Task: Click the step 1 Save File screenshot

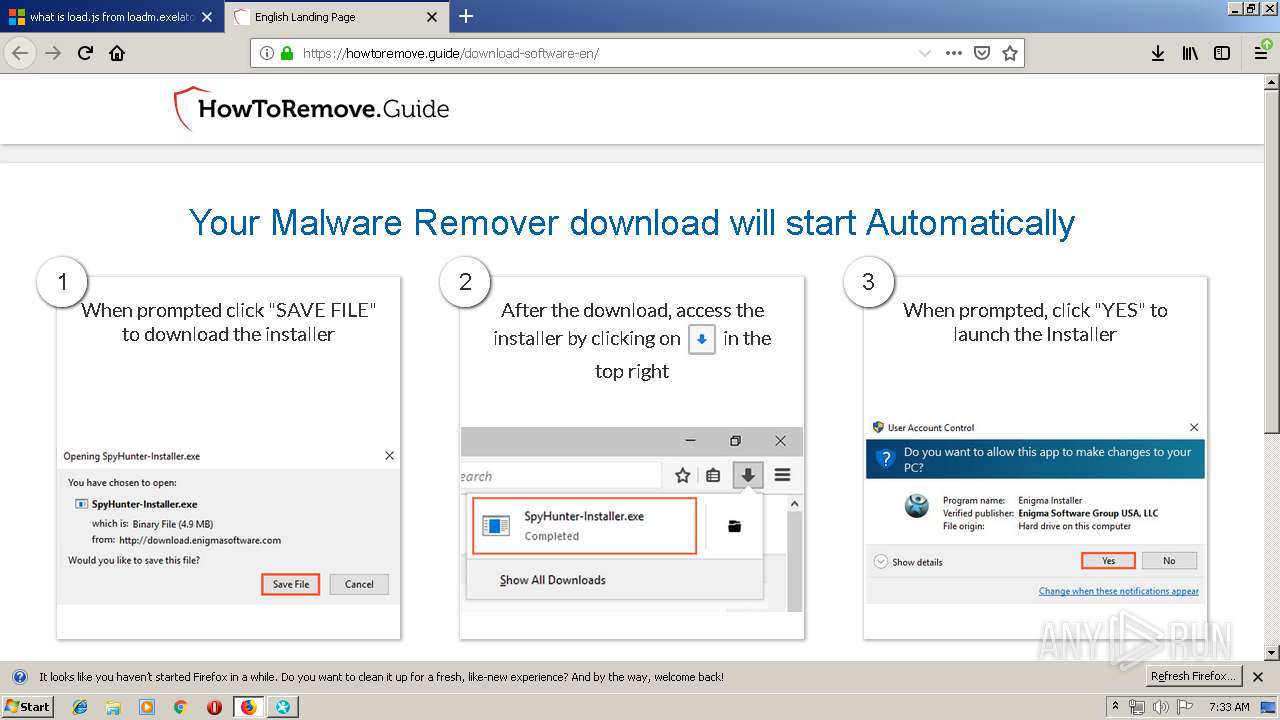Action: tap(228, 524)
